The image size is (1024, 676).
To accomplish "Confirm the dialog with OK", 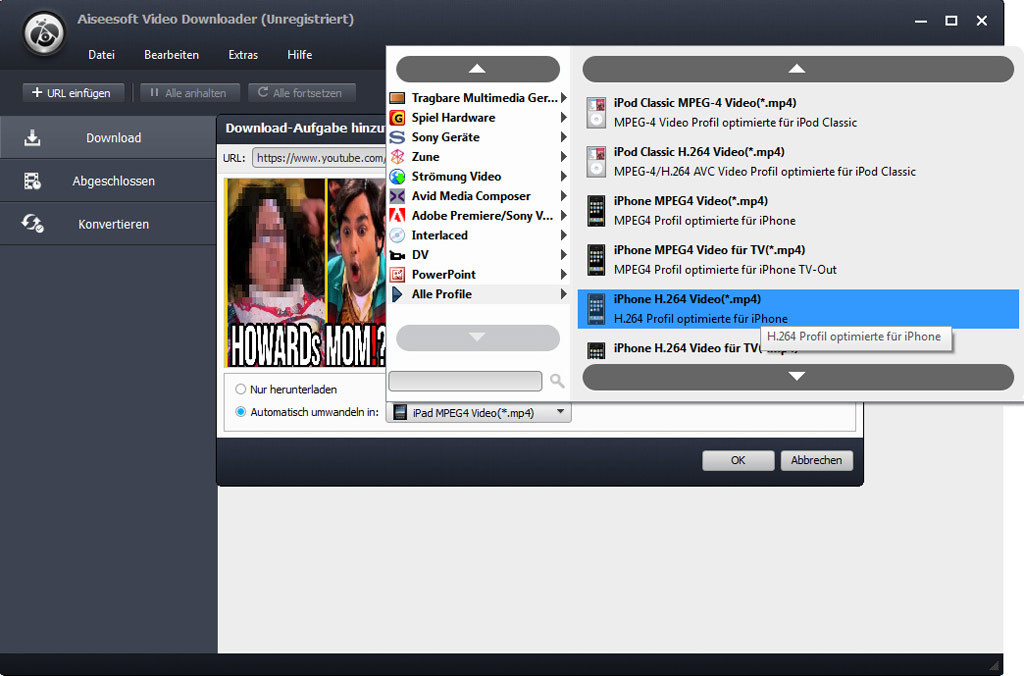I will pyautogui.click(x=738, y=460).
